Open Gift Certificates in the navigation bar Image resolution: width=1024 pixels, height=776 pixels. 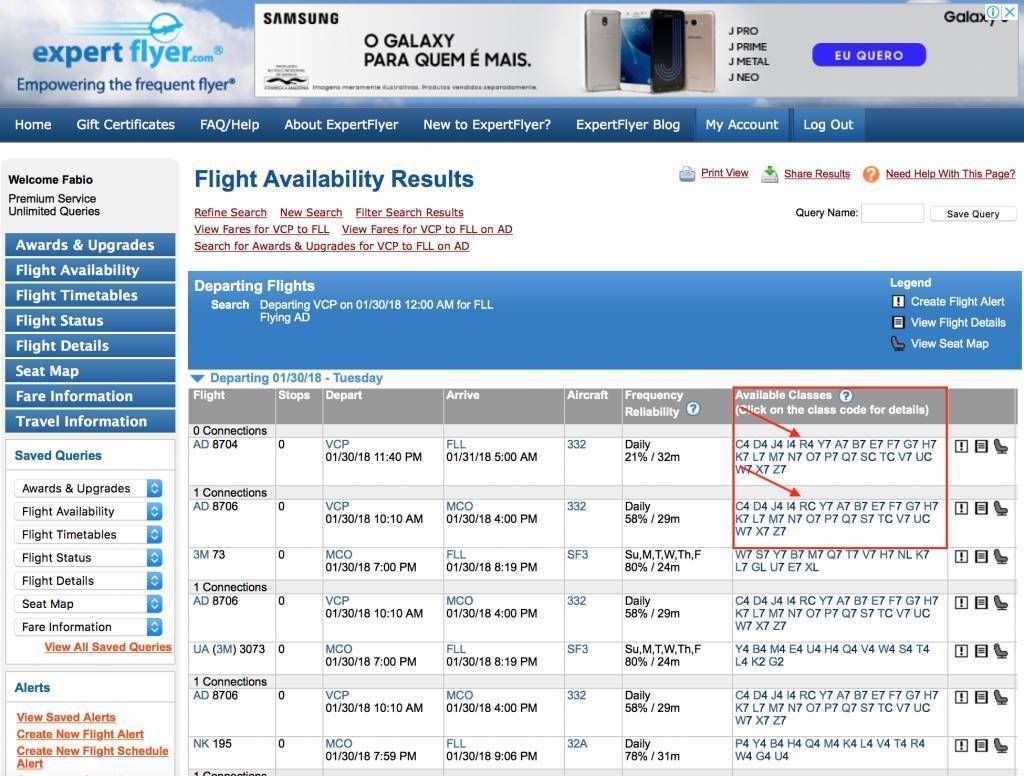pyautogui.click(x=125, y=125)
